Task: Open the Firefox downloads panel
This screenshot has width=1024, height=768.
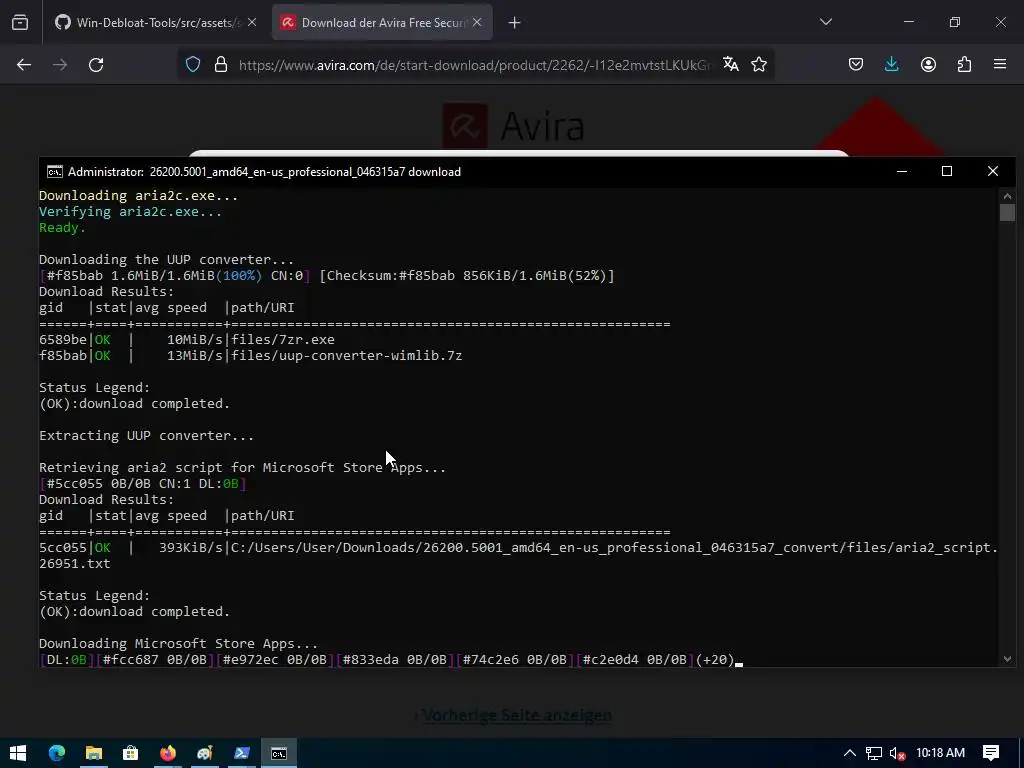Action: [x=891, y=64]
